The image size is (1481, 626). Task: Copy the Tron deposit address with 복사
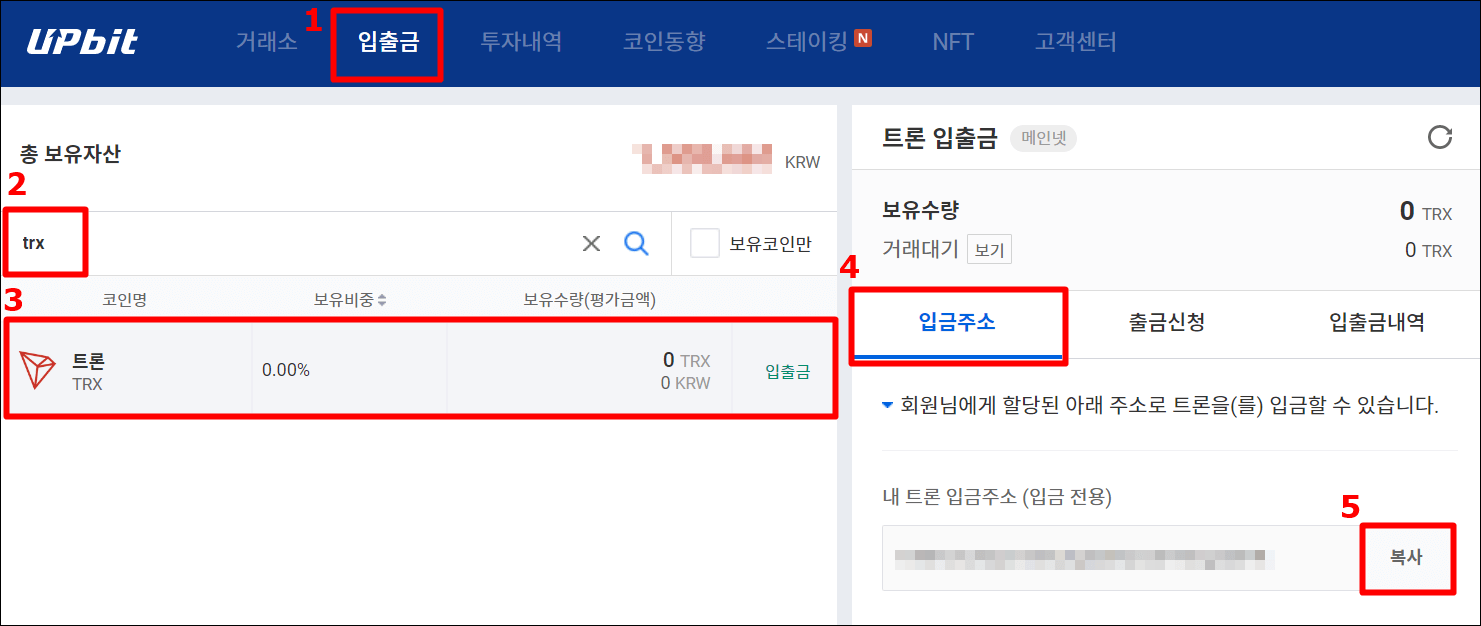[1407, 558]
